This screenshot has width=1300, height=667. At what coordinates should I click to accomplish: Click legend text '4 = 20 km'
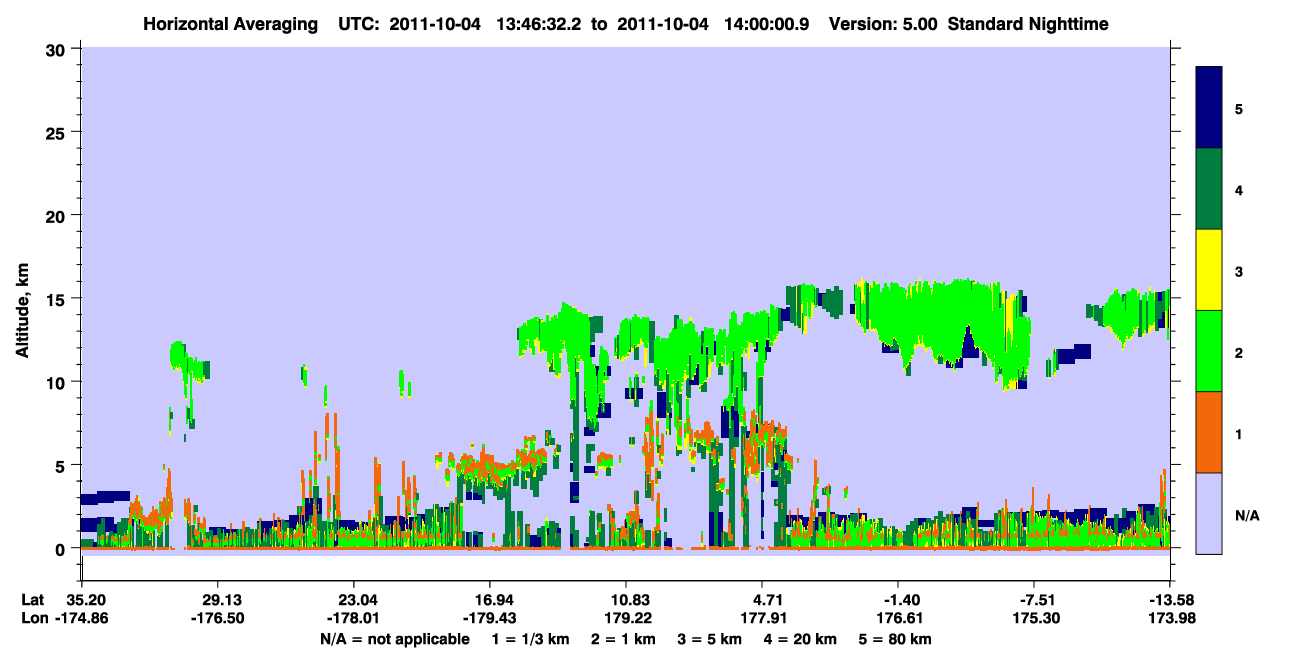click(801, 639)
